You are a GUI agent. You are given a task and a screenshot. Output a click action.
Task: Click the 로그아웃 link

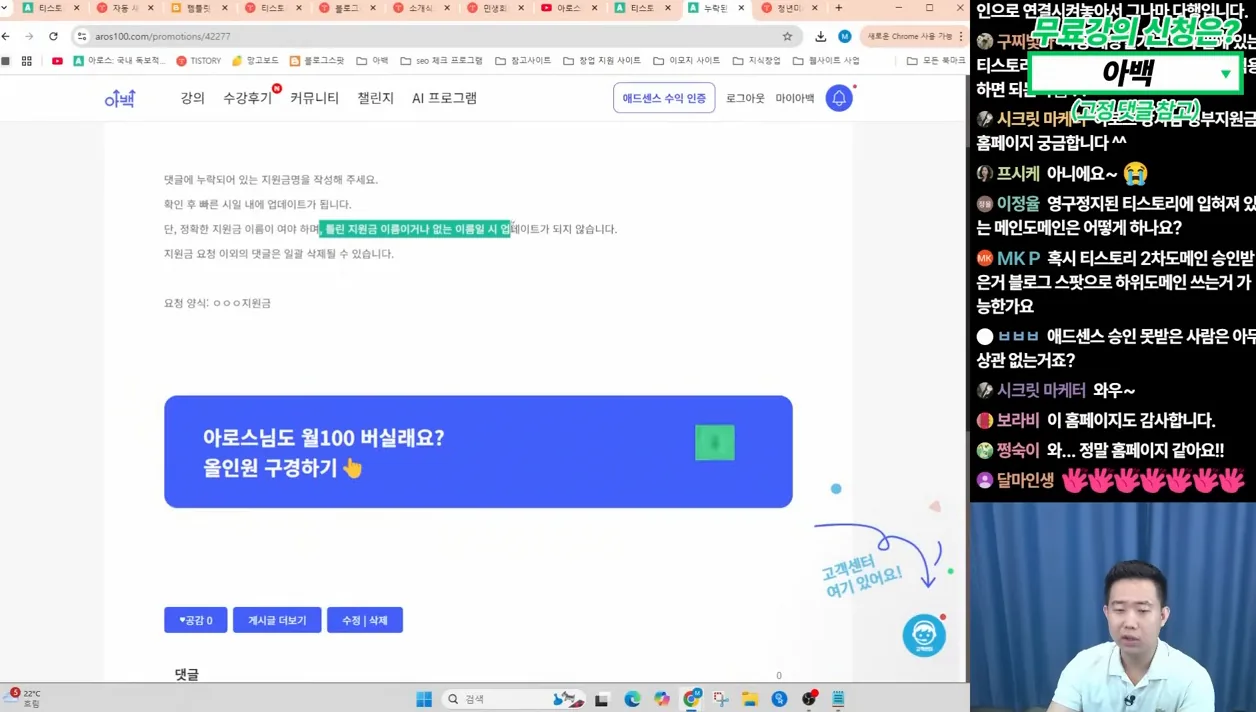pos(745,98)
